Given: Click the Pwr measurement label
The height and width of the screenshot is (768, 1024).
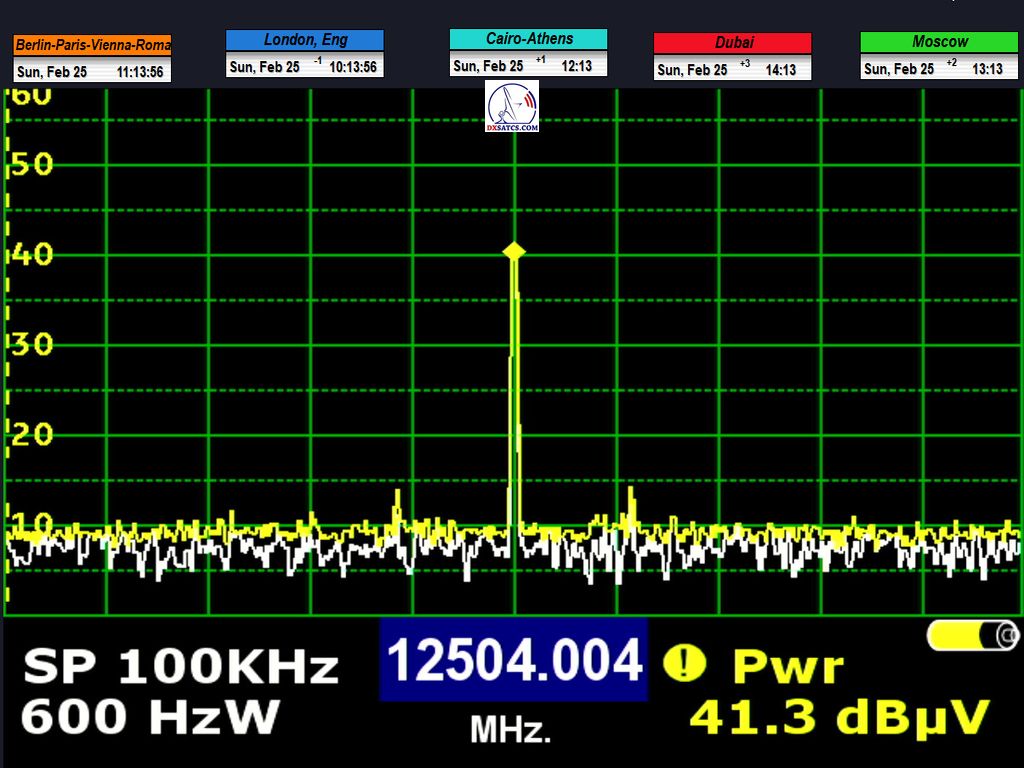Looking at the screenshot, I should [788, 666].
